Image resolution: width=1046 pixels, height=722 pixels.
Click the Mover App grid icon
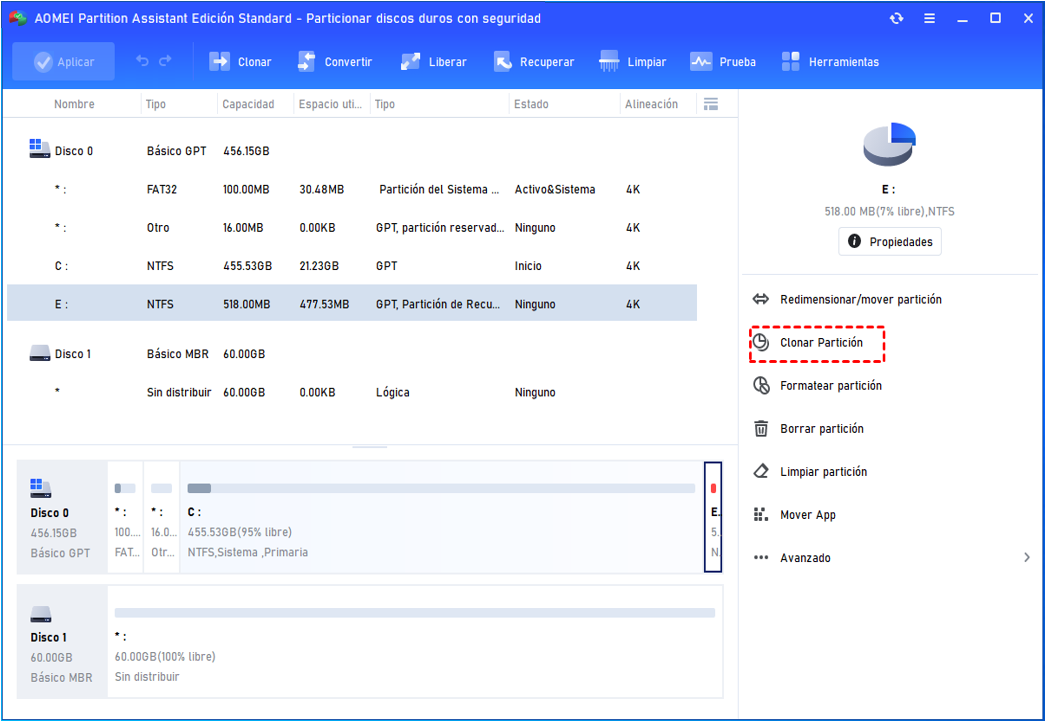click(x=760, y=514)
